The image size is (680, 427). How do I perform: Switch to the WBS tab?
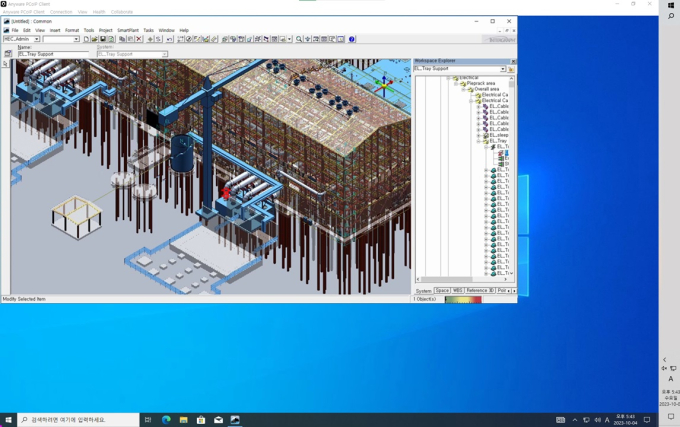coord(457,291)
